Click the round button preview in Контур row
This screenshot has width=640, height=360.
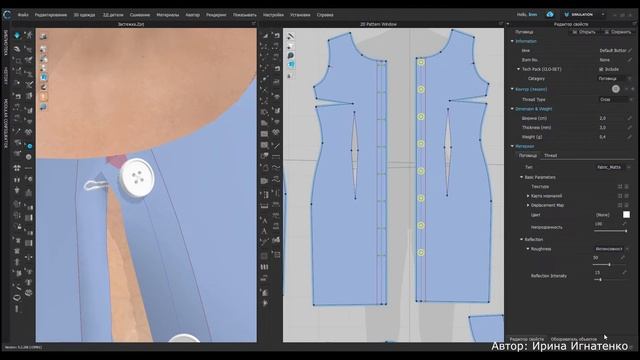click(616, 89)
